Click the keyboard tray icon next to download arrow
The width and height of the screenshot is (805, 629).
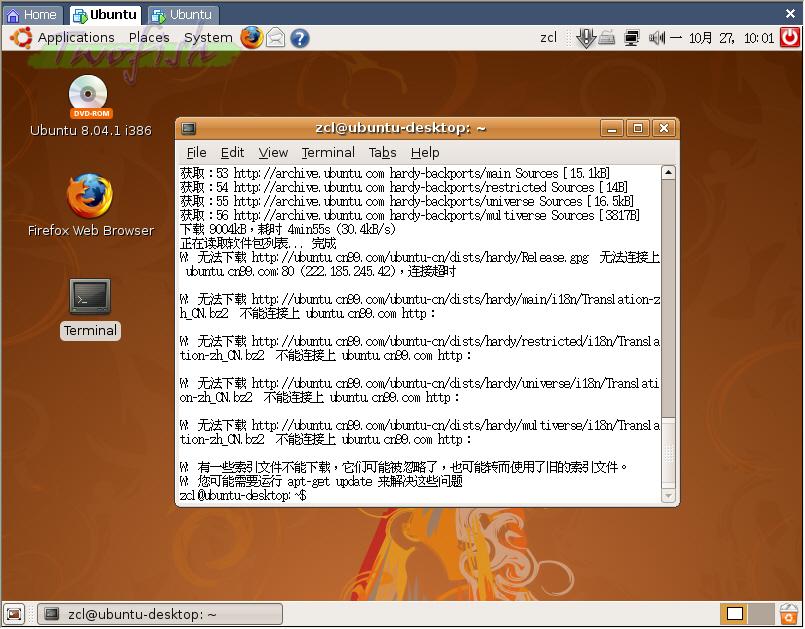pyautogui.click(x=607, y=38)
